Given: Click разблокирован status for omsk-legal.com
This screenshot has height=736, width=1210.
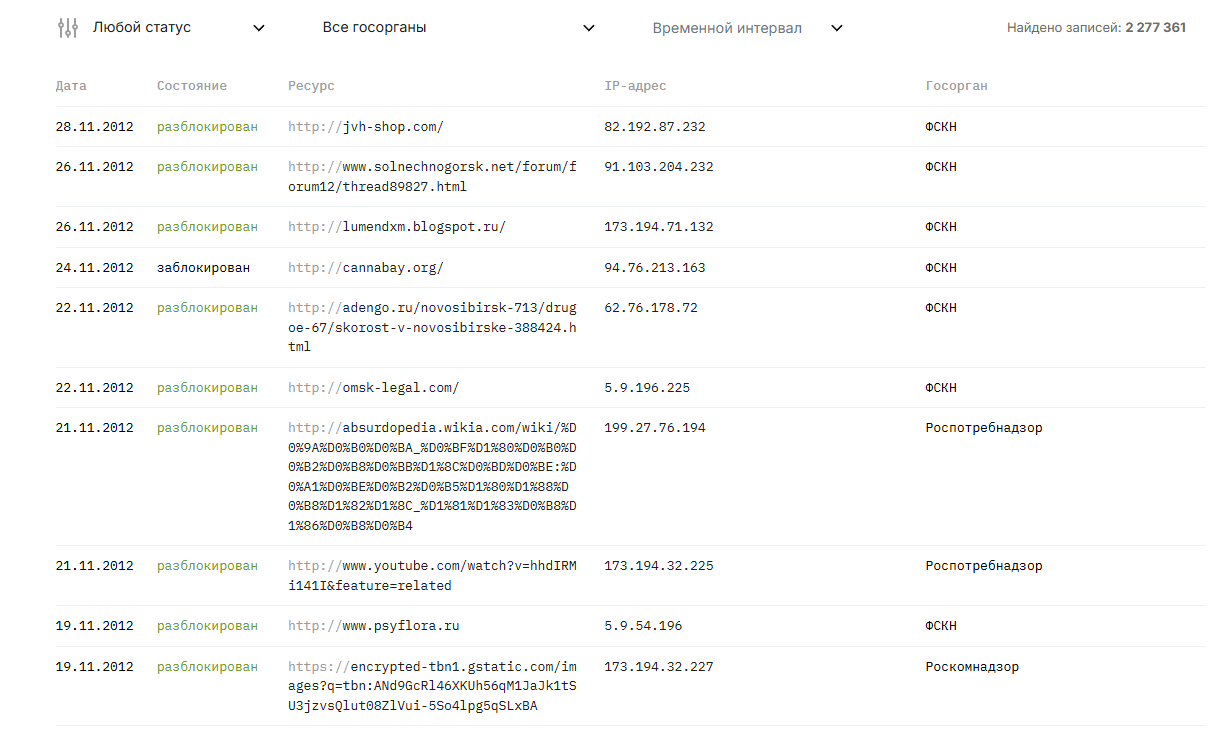Looking at the screenshot, I should (x=207, y=388).
